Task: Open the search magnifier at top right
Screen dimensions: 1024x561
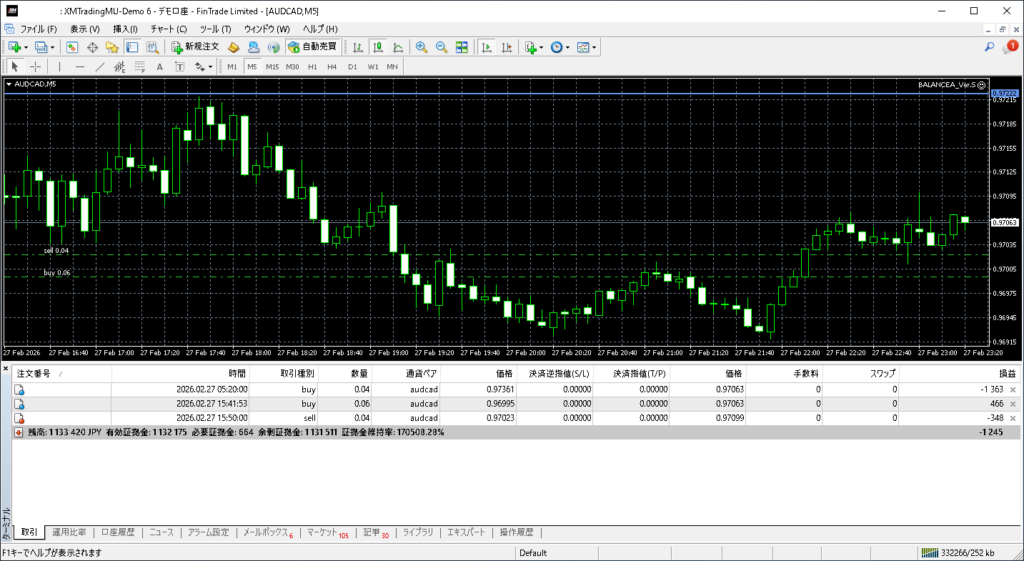Action: [x=989, y=47]
